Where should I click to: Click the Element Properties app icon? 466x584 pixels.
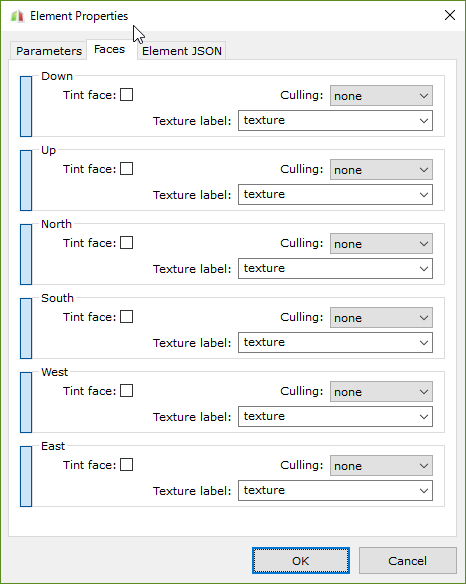(x=17, y=16)
